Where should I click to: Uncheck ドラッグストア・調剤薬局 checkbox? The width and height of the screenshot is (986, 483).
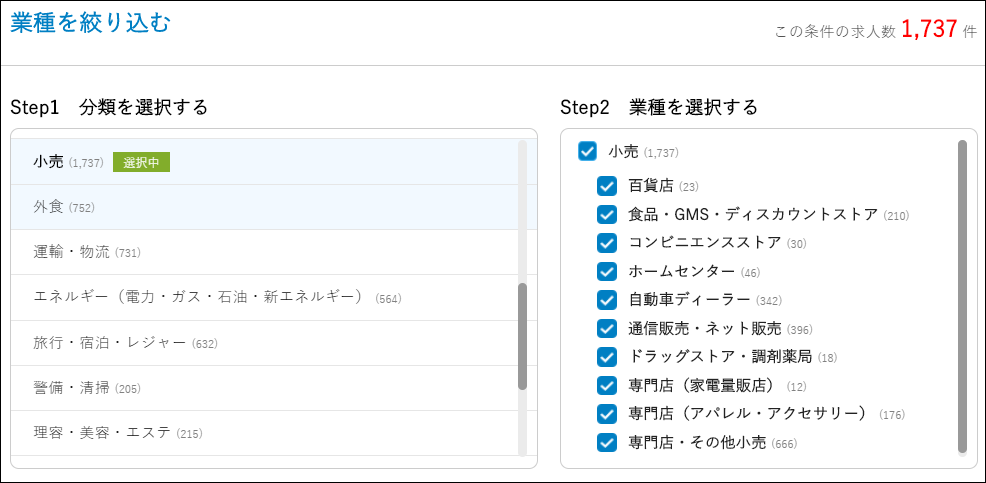(607, 357)
